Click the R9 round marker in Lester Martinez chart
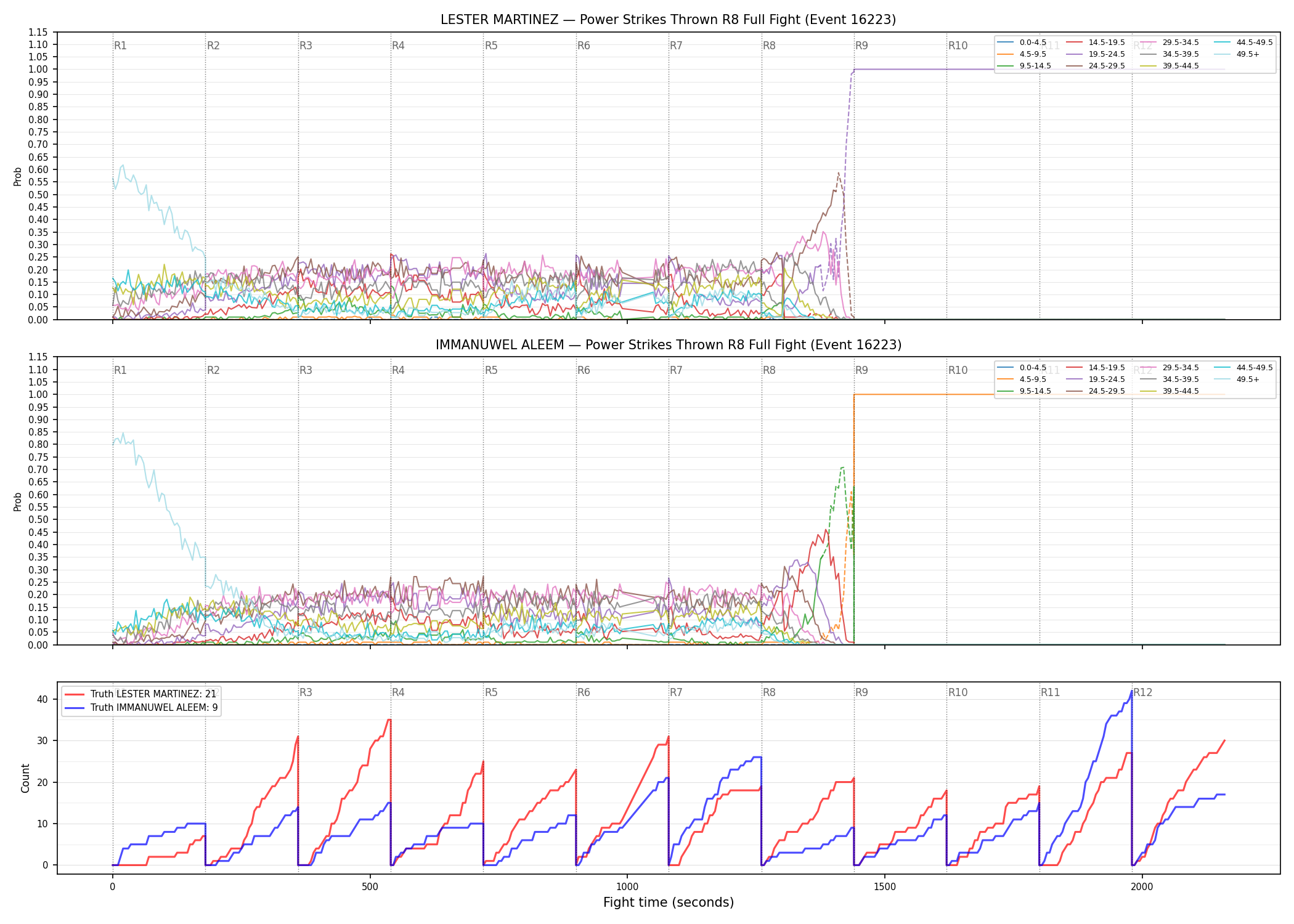The width and height of the screenshot is (1294, 924). (x=861, y=46)
